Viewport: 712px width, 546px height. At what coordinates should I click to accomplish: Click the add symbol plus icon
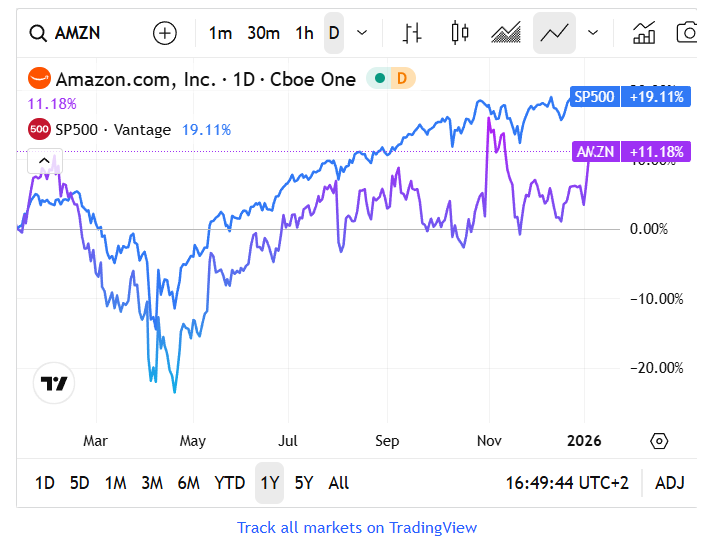click(164, 33)
